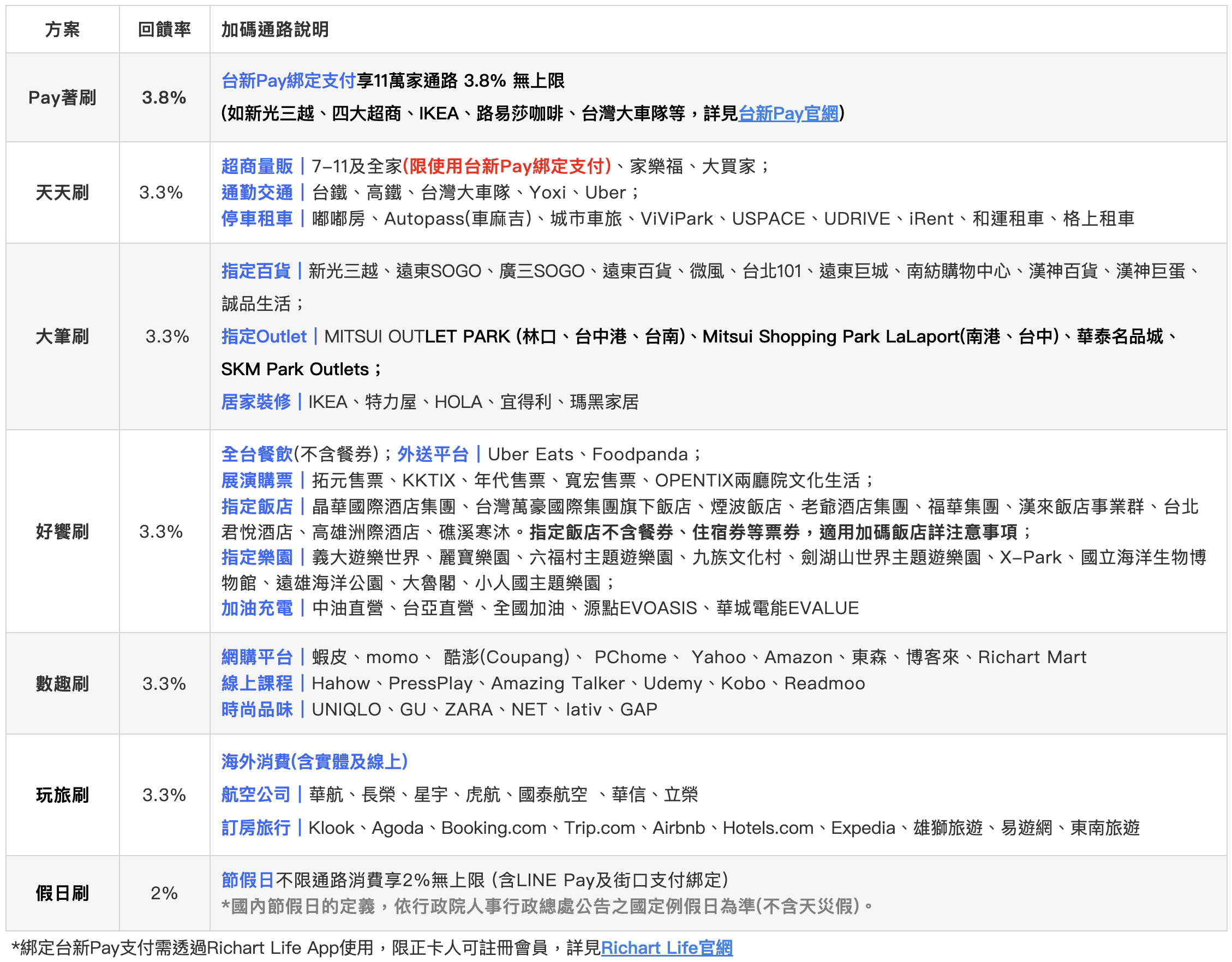Click the 時尚品味 category label
This screenshot has width=1232, height=962.
click(257, 710)
